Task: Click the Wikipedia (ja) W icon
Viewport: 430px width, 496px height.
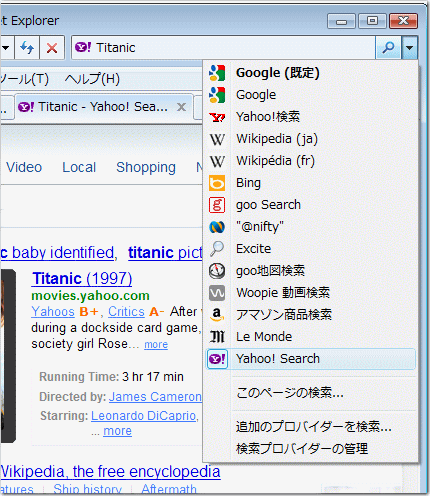Action: pyautogui.click(x=217, y=139)
